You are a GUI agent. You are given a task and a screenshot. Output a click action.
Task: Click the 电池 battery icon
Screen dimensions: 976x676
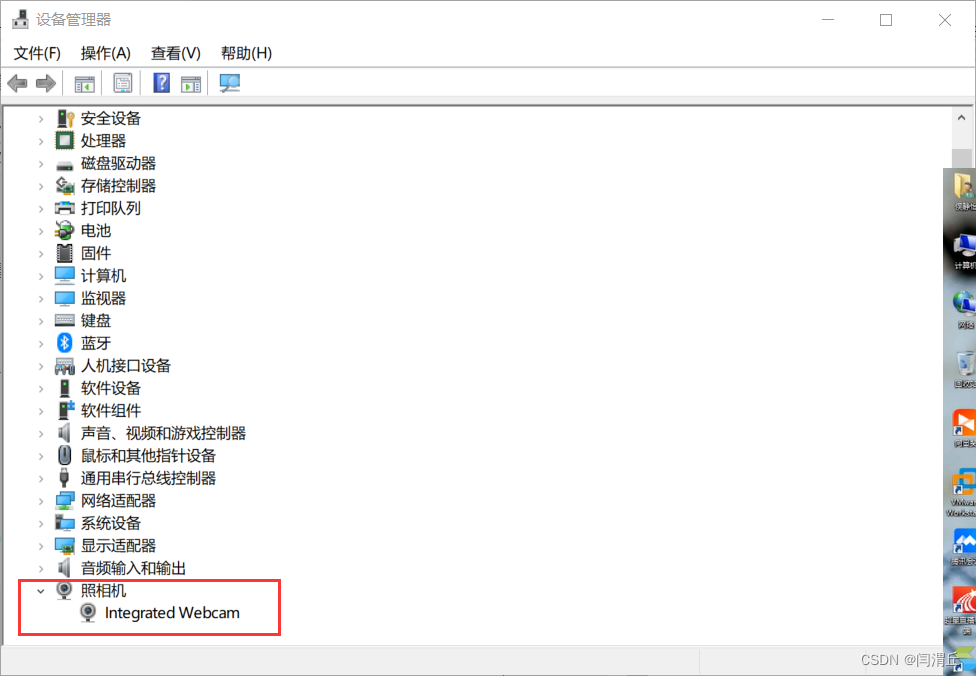point(65,230)
